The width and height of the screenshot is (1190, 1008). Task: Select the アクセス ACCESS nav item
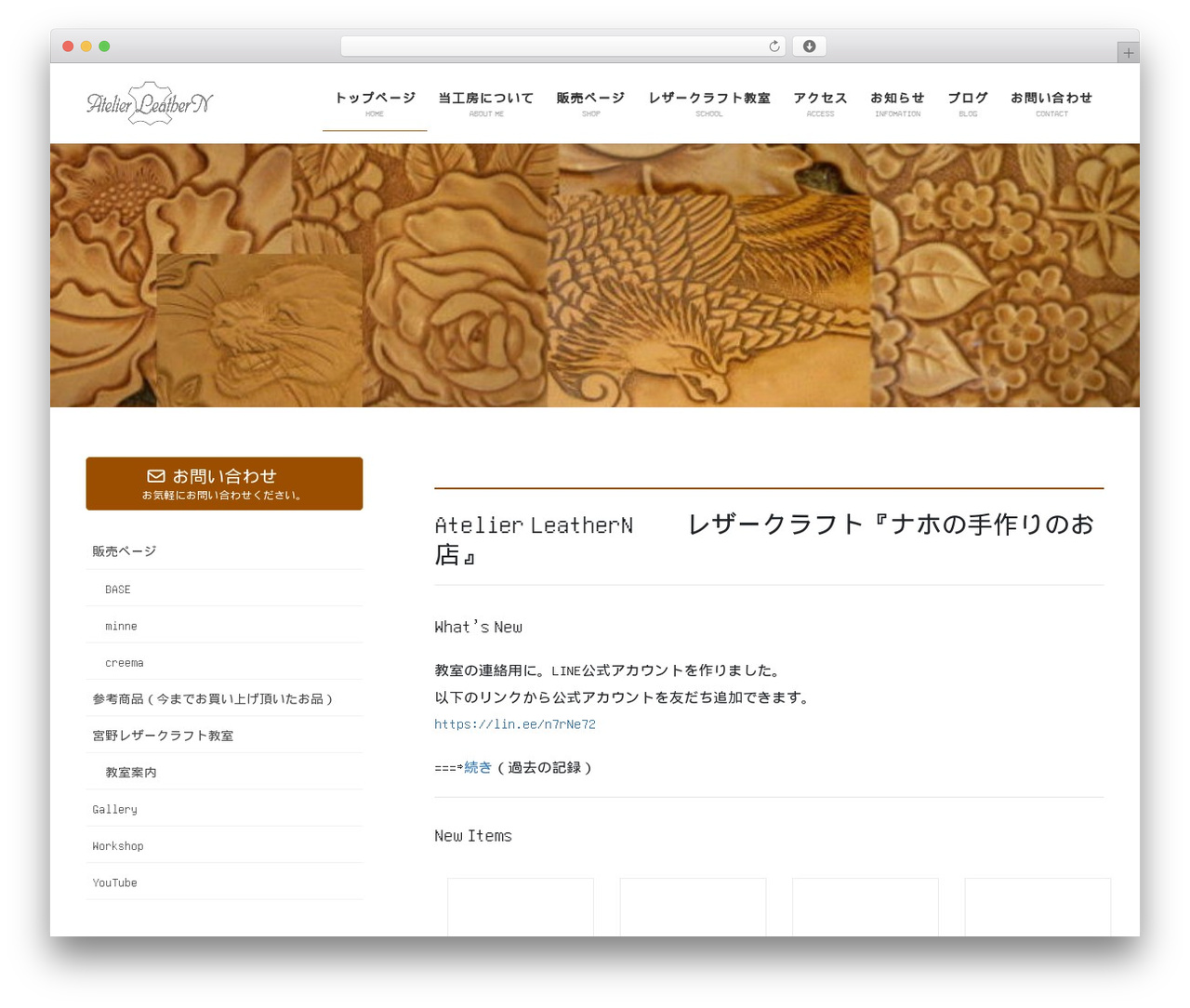click(820, 103)
